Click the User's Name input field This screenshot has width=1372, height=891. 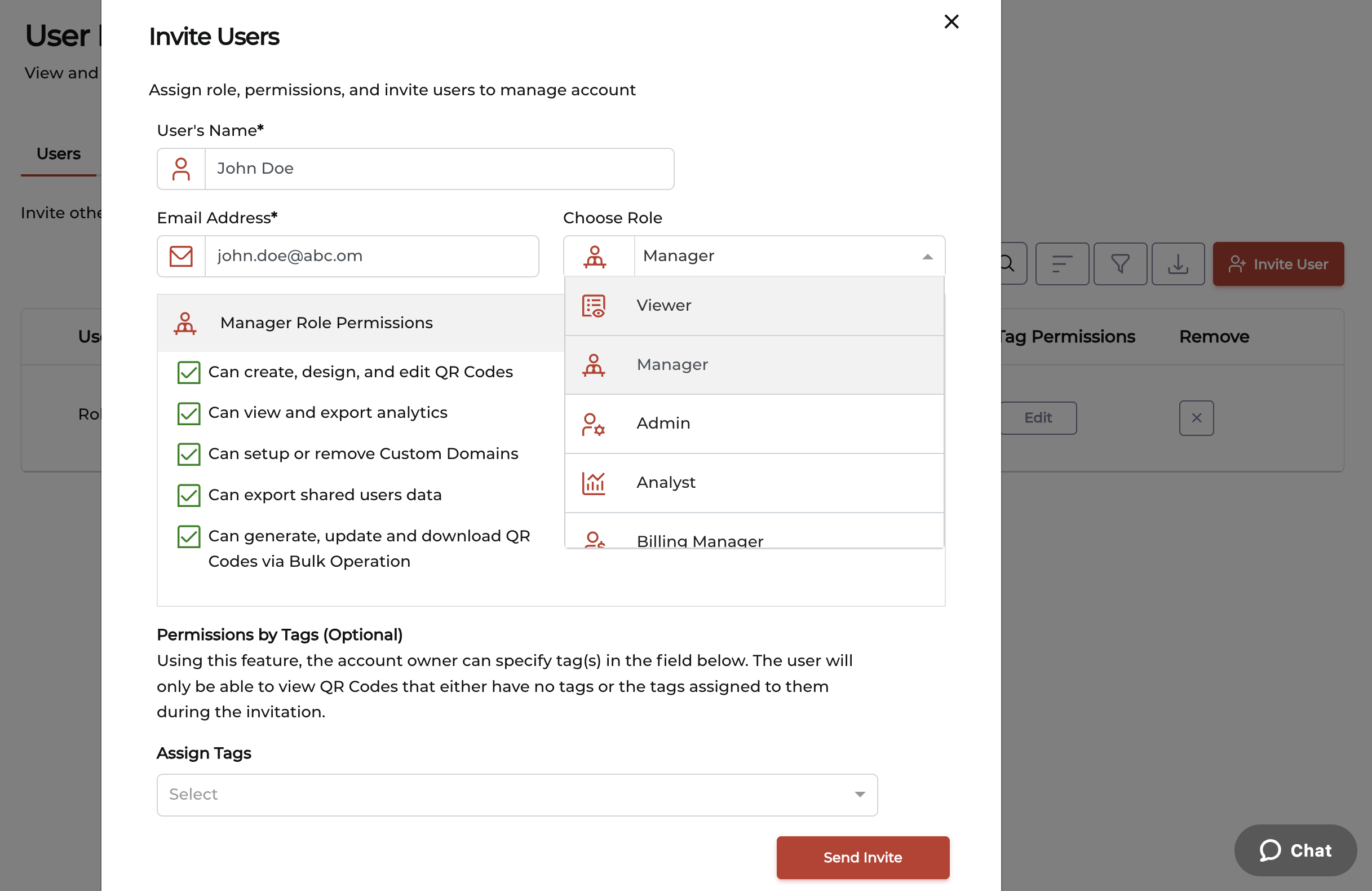click(439, 169)
